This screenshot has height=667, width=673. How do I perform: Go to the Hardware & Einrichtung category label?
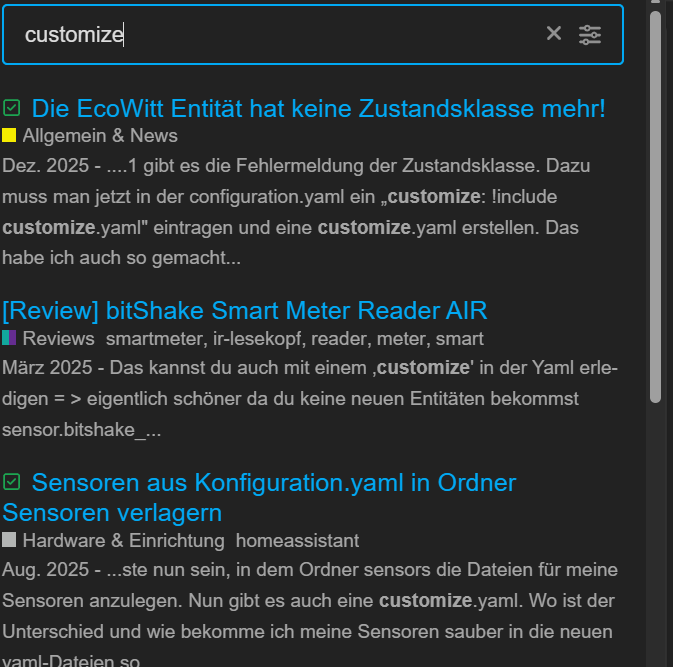coord(123,540)
